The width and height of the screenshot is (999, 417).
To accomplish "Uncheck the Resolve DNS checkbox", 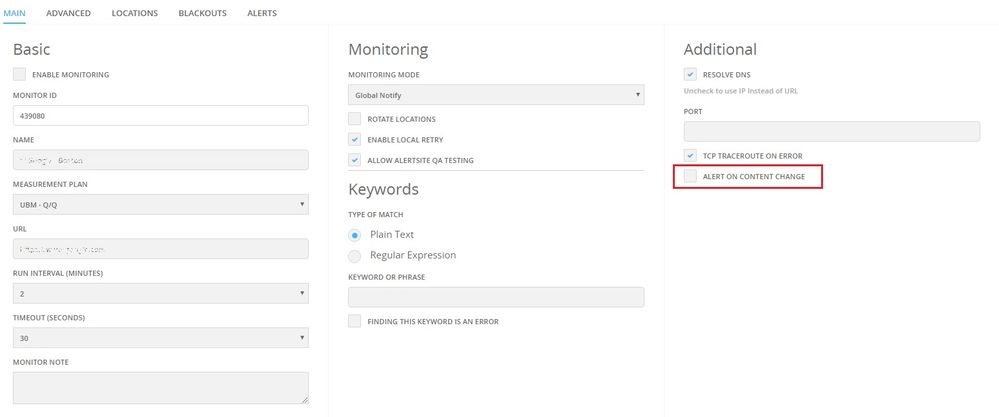I will point(690,74).
